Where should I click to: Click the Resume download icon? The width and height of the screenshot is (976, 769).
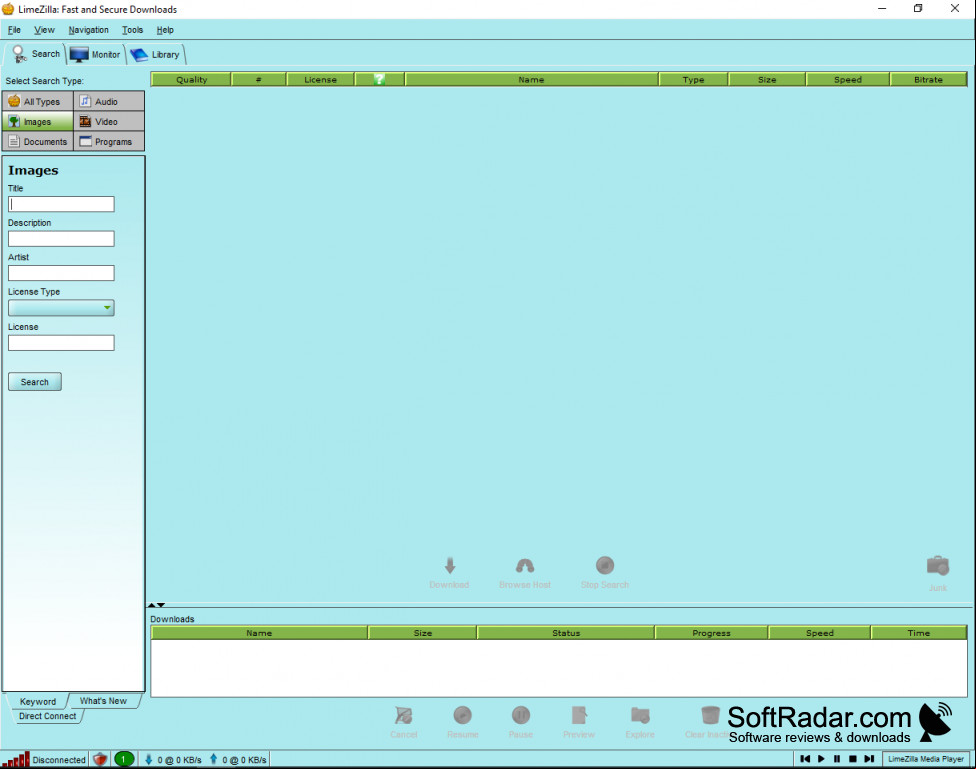tap(462, 715)
